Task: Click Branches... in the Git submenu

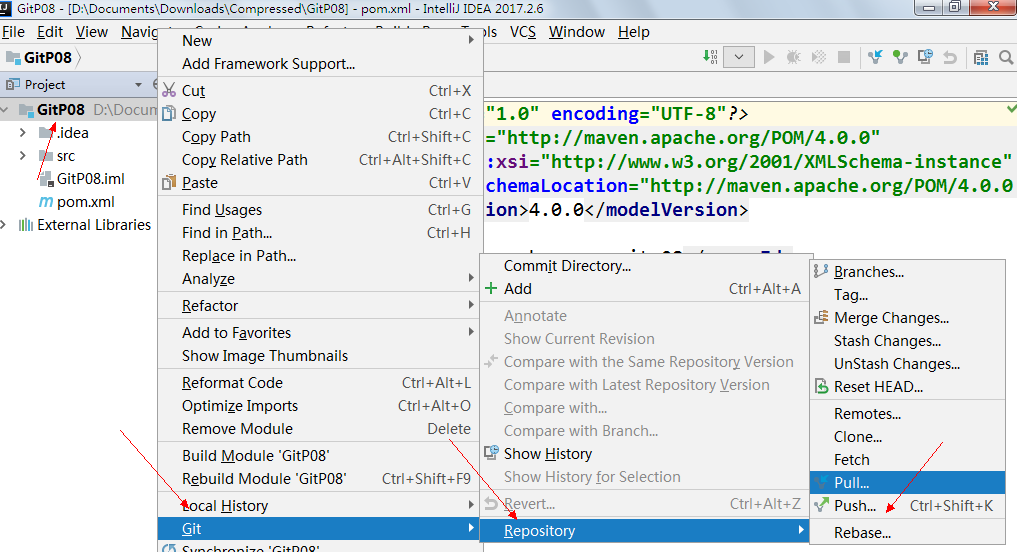Action: pyautogui.click(x=868, y=272)
